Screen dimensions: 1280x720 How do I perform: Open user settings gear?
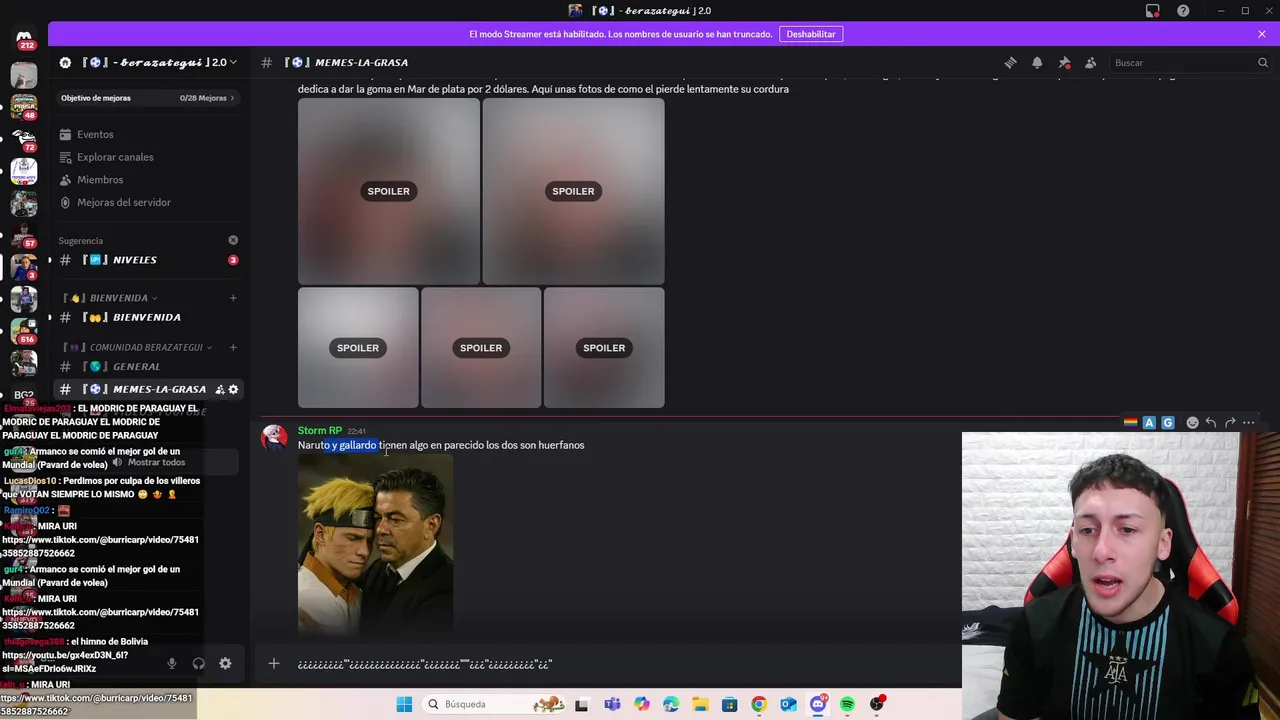(225, 663)
